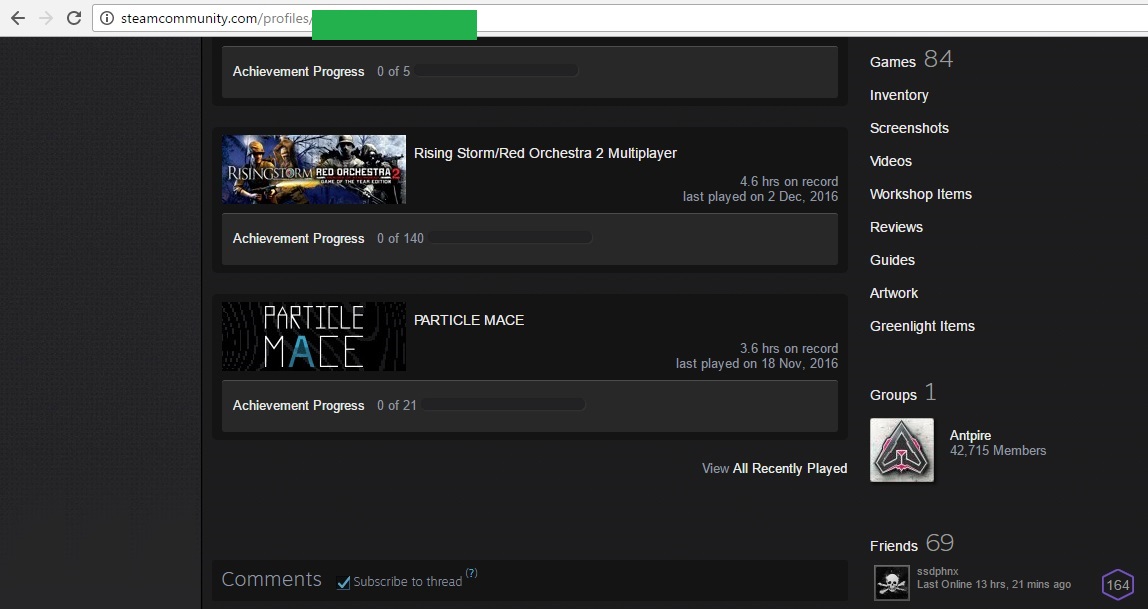This screenshot has height=609, width=1148.
Task: Open the Reviews section
Action: [x=896, y=227]
